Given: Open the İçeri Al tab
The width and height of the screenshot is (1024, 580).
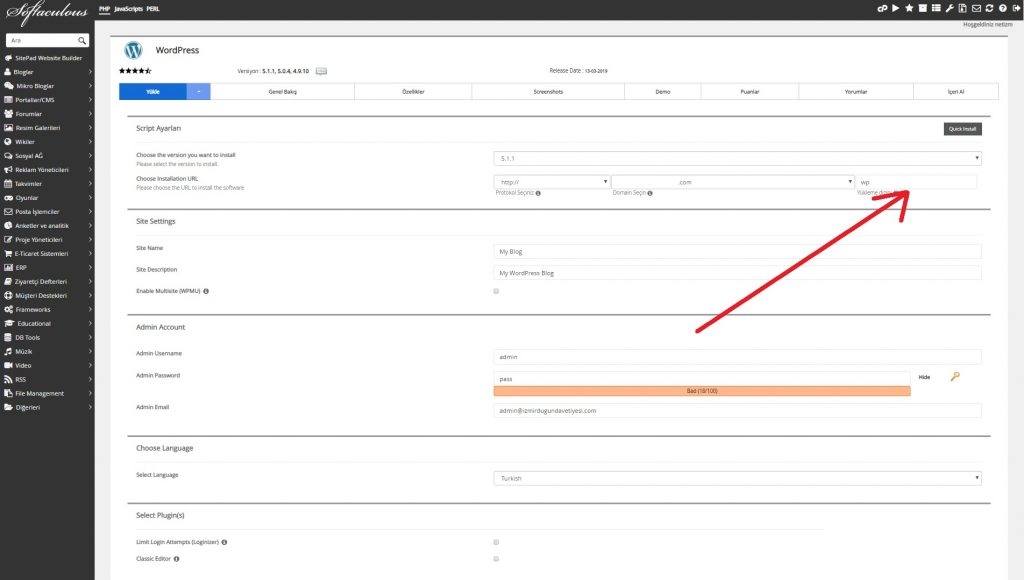Looking at the screenshot, I should pyautogui.click(x=955, y=92).
